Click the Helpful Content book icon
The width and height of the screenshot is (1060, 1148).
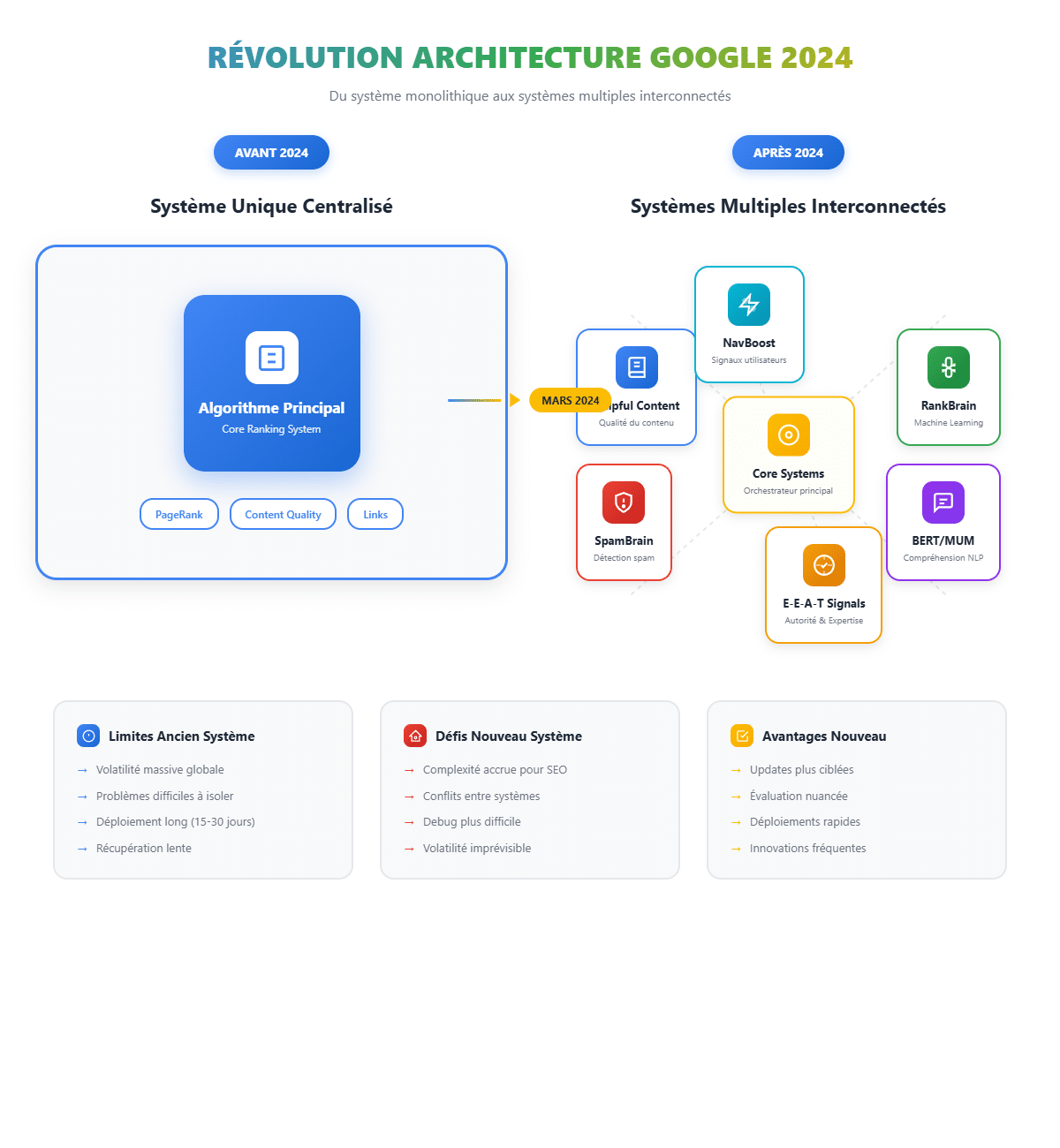click(637, 367)
